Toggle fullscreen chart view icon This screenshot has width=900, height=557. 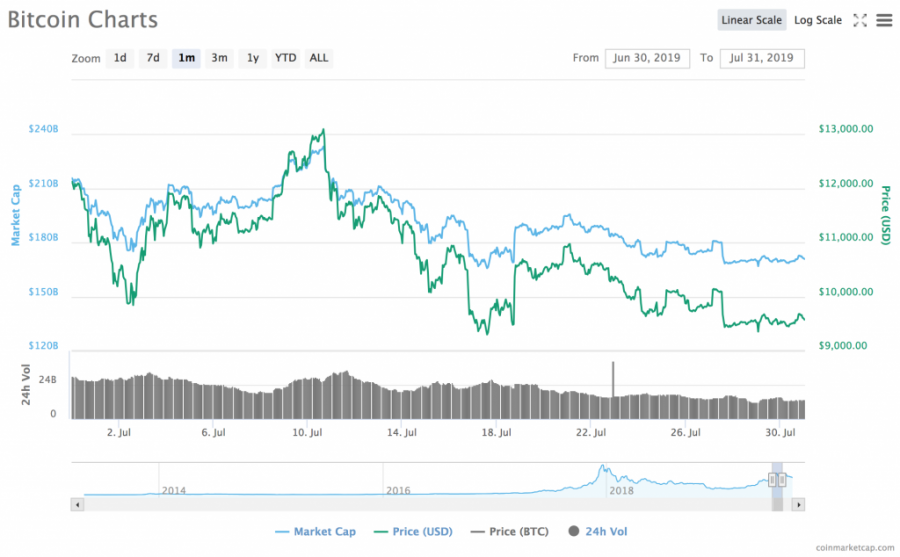[x=860, y=21]
